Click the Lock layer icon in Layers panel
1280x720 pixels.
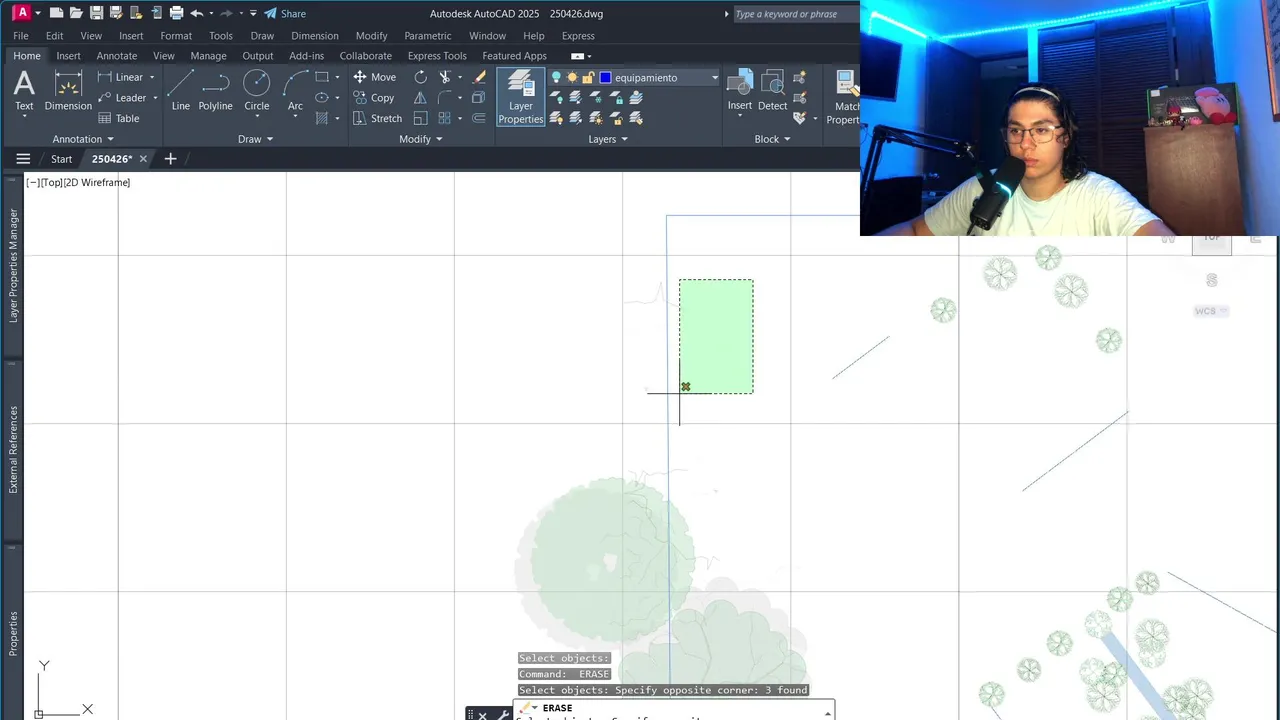616,98
